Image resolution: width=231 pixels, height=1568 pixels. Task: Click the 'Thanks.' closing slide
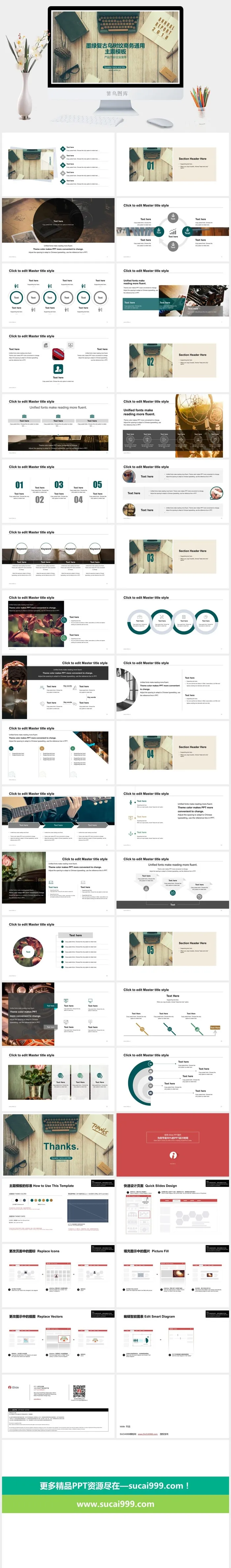click(58, 1144)
